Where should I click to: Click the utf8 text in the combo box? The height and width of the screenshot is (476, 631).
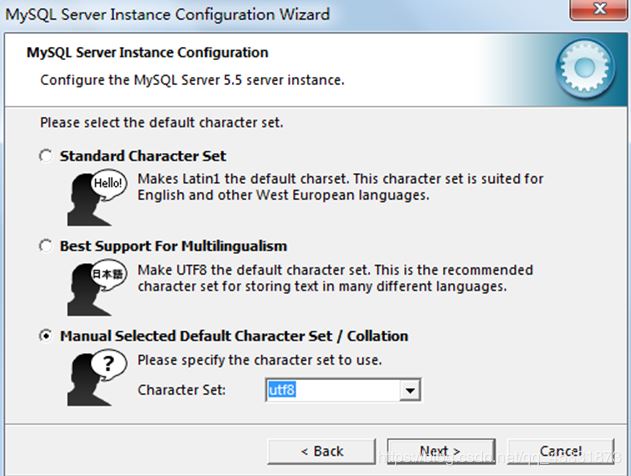tap(281, 390)
